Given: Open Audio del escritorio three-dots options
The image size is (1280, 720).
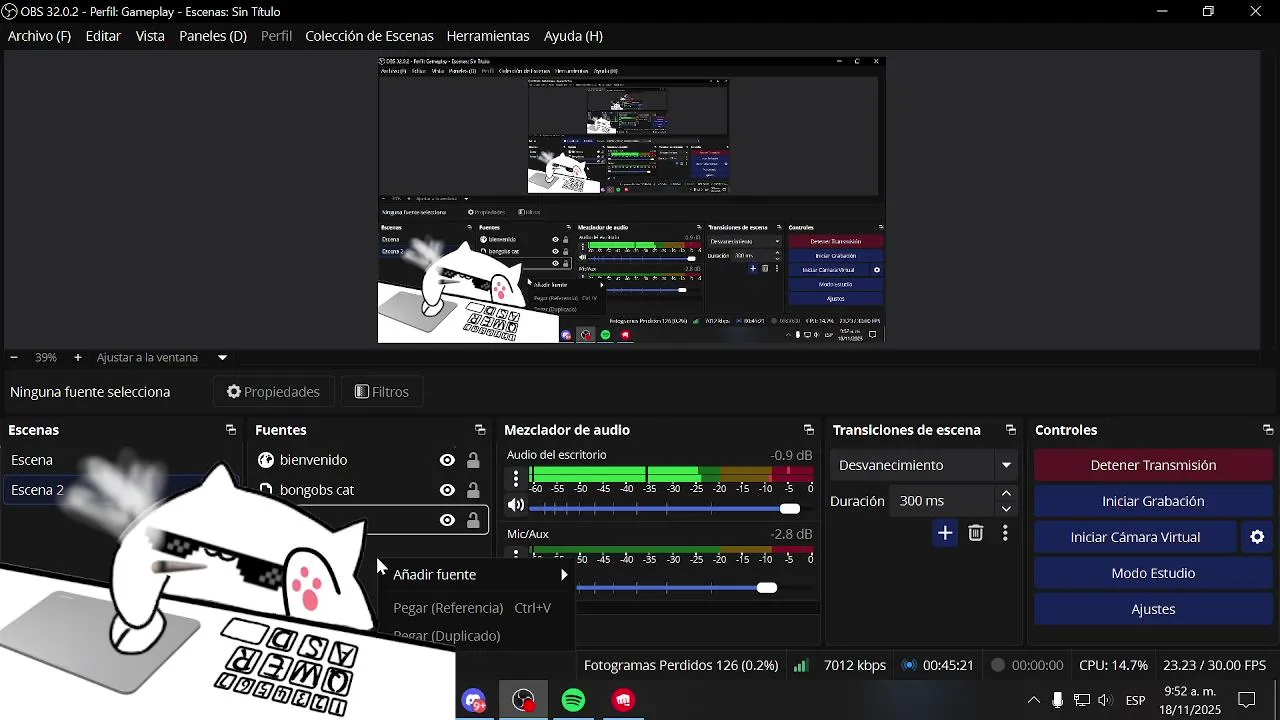Looking at the screenshot, I should tap(516, 478).
